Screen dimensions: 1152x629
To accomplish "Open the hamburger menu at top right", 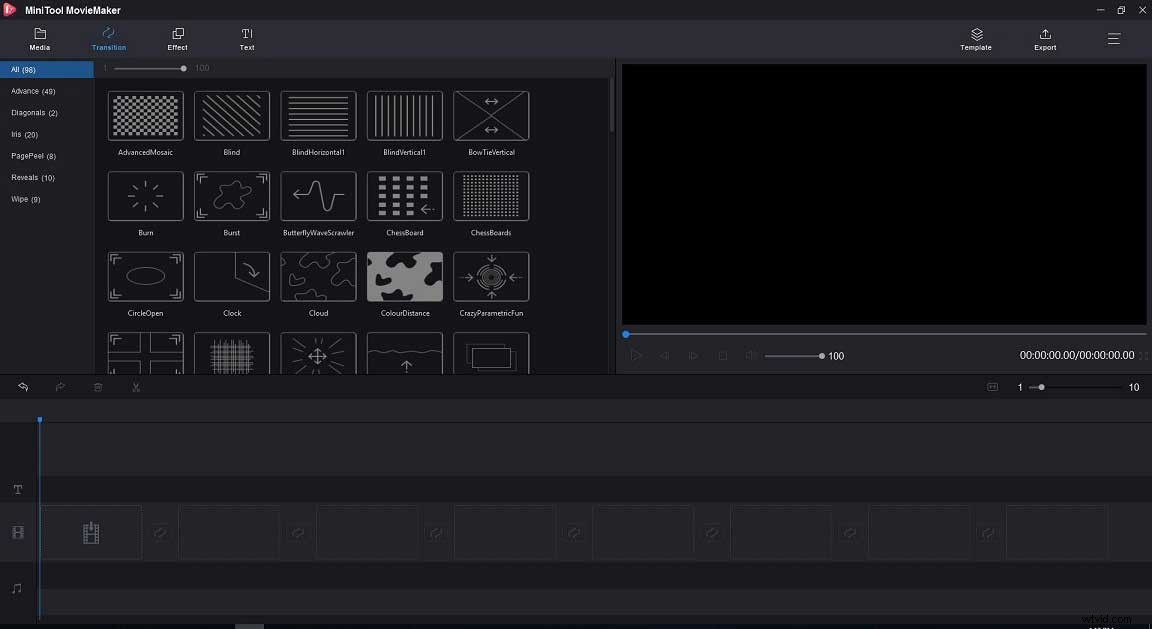I will pos(1113,39).
